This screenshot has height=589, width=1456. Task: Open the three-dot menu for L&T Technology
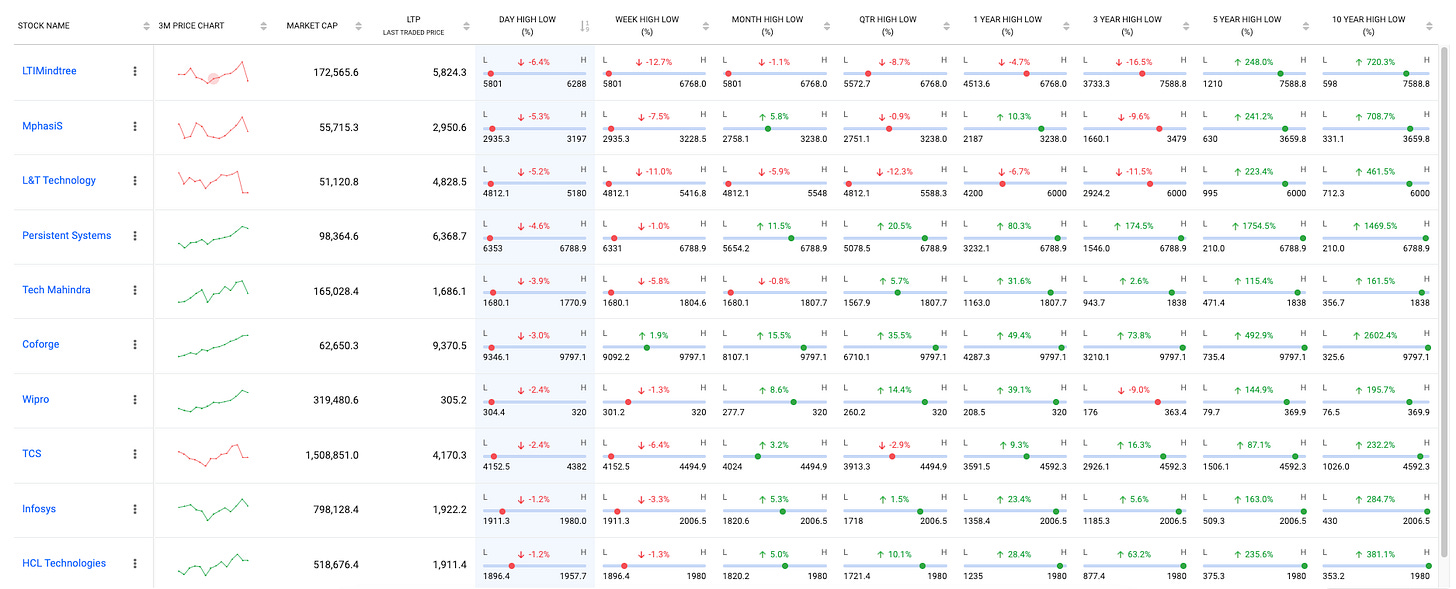tap(135, 181)
